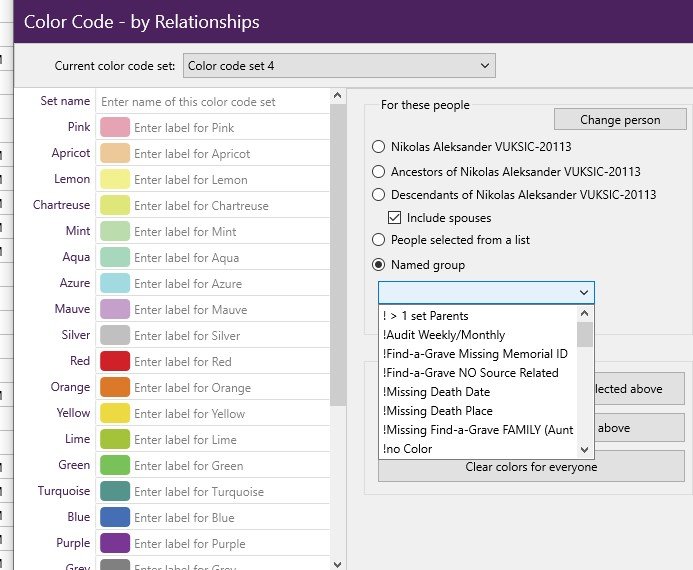
Task: Choose the Blue color swatch
Action: [x=115, y=517]
